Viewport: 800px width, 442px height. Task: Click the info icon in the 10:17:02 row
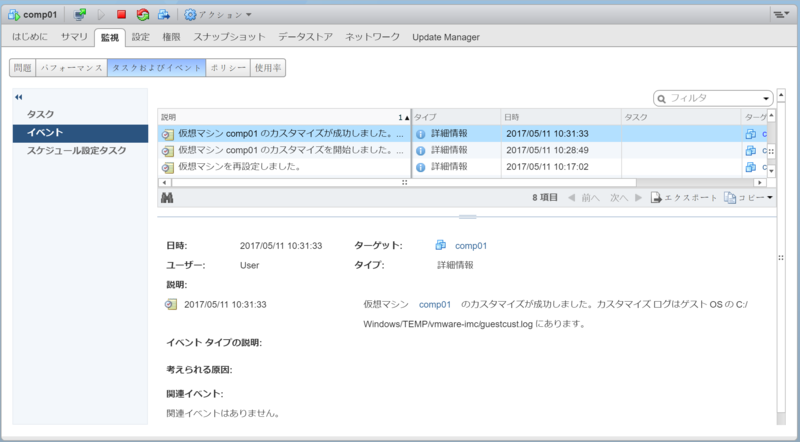(420, 167)
